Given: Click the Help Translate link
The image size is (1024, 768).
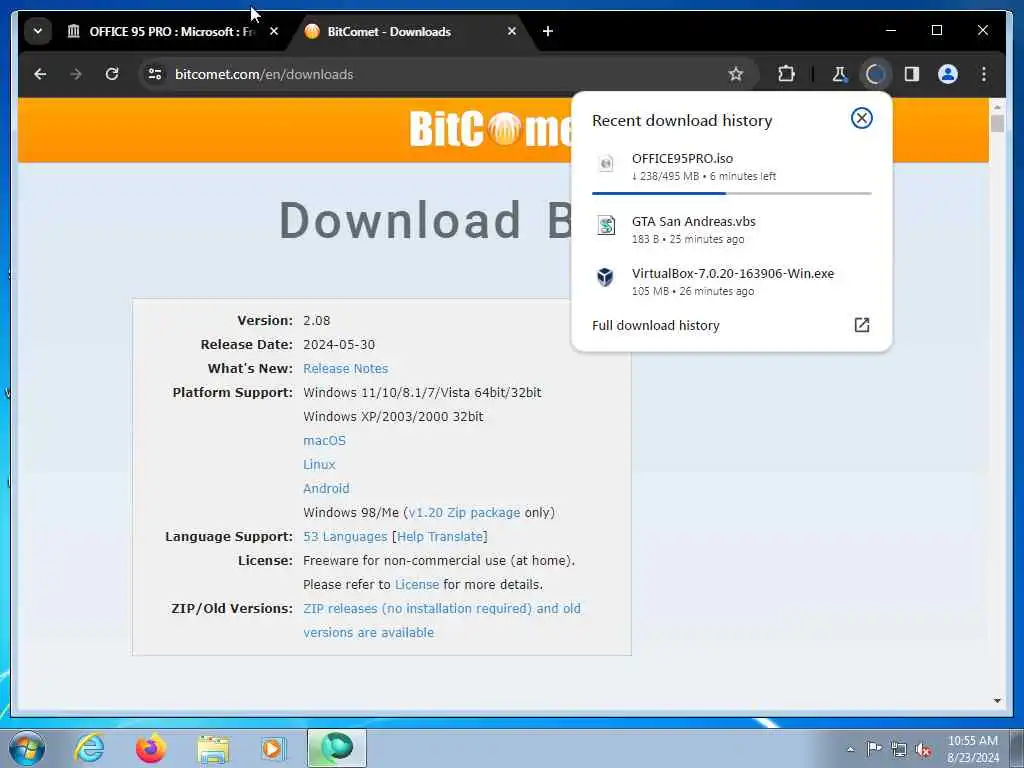Looking at the screenshot, I should coord(440,537).
